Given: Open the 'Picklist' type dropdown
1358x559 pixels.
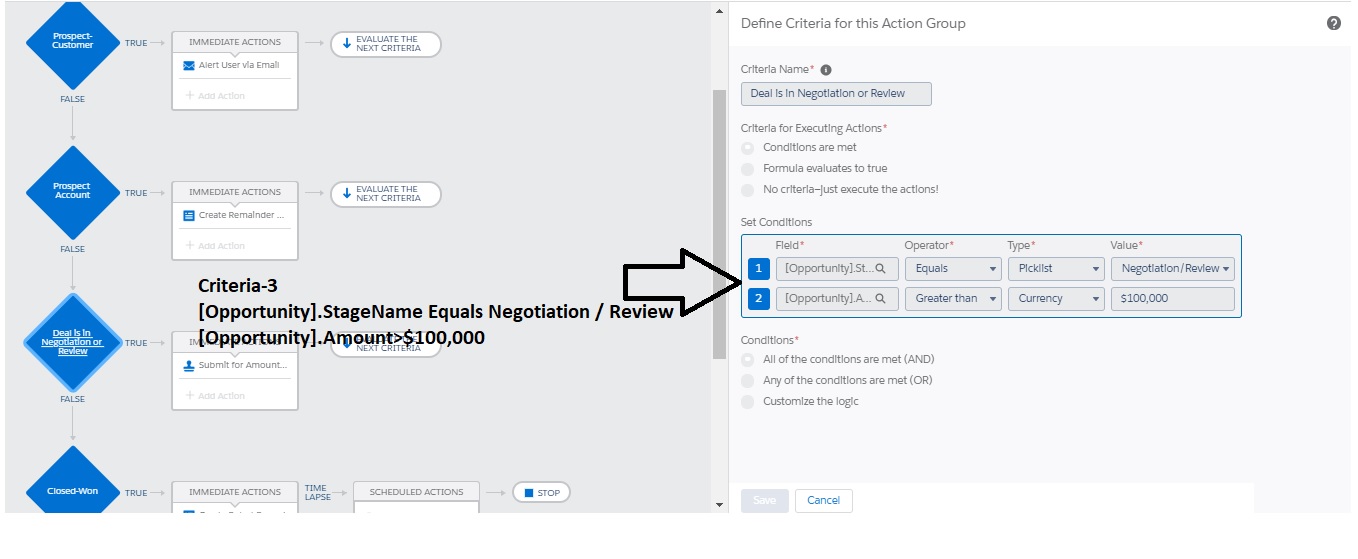Looking at the screenshot, I should tap(1054, 269).
